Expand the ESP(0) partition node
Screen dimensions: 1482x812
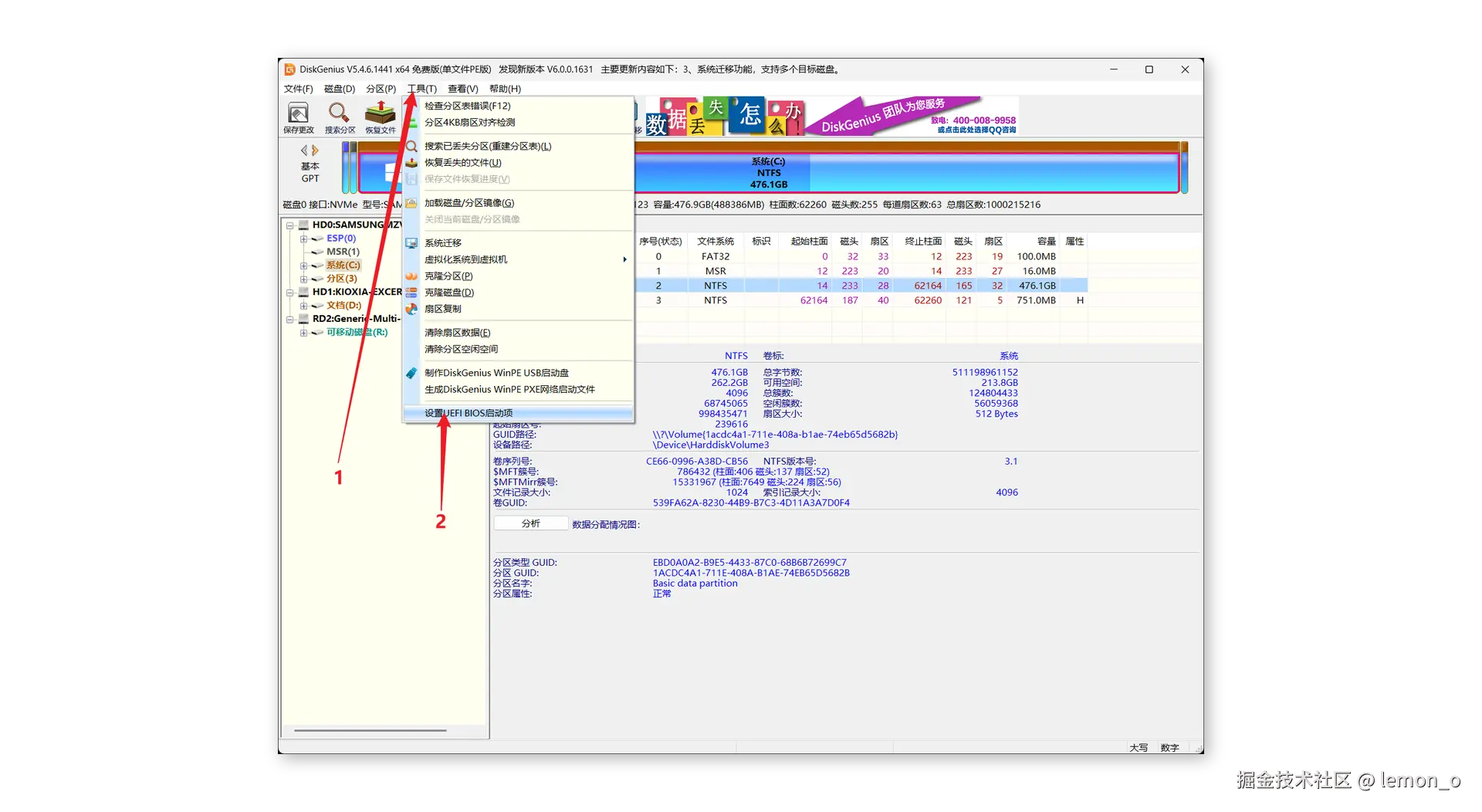point(303,239)
